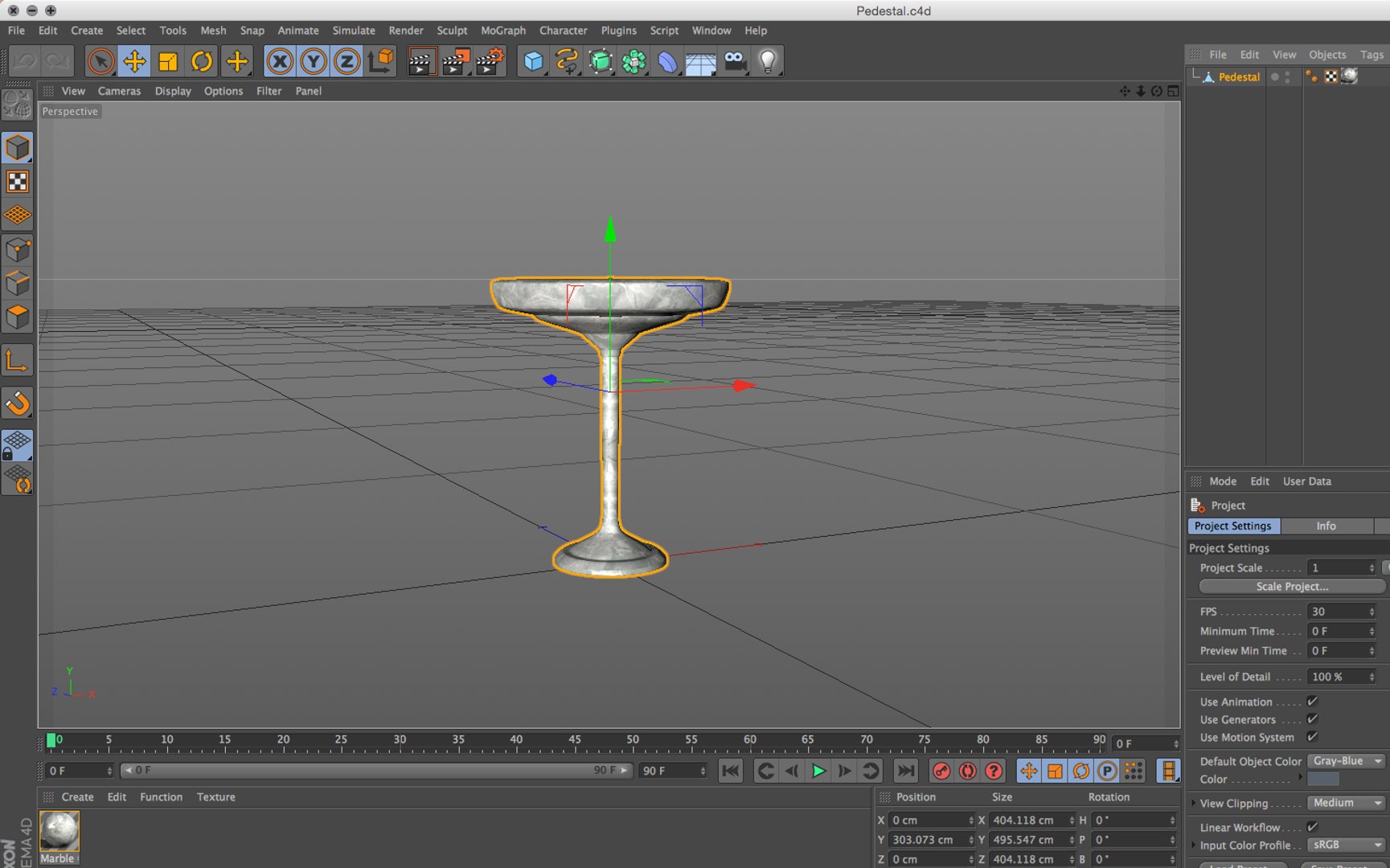Switch to Texture mode checkerboard icon
1390x868 pixels.
click(x=18, y=182)
